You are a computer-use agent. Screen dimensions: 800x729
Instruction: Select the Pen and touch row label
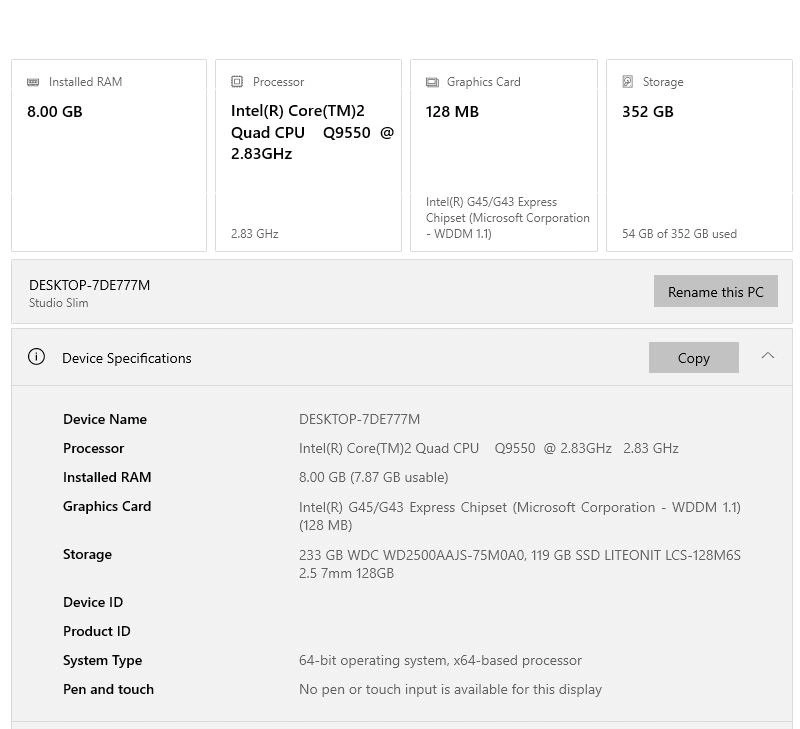[x=108, y=689]
